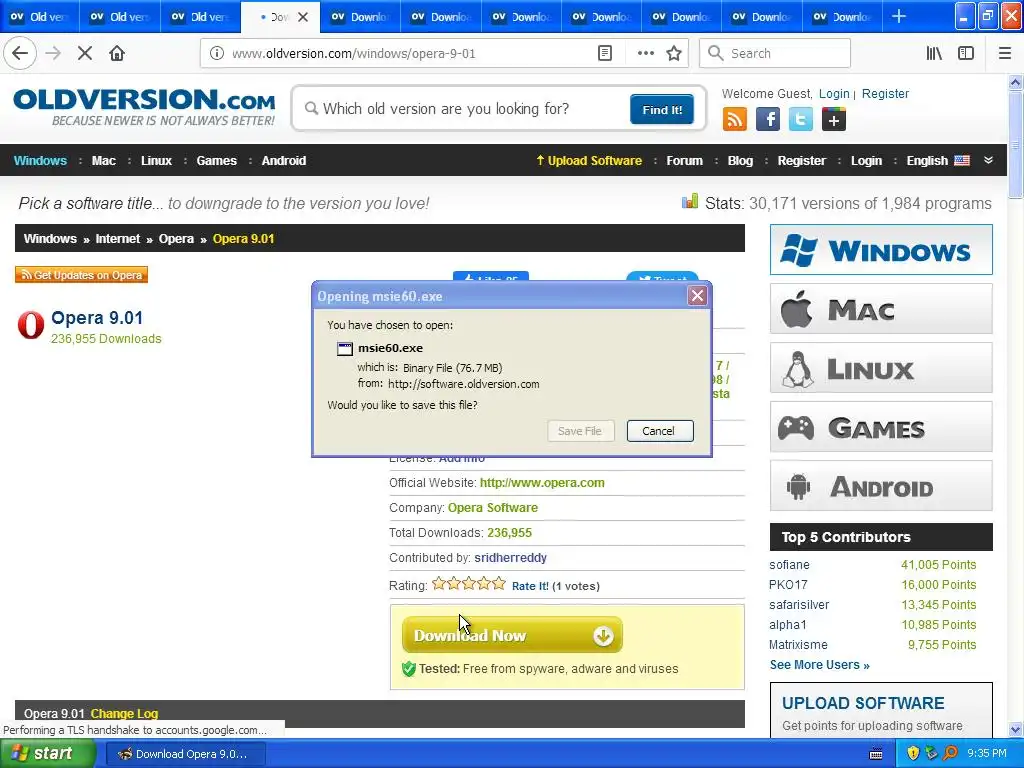
Task: Open a new tab with the plus icon
Action: 899,16
